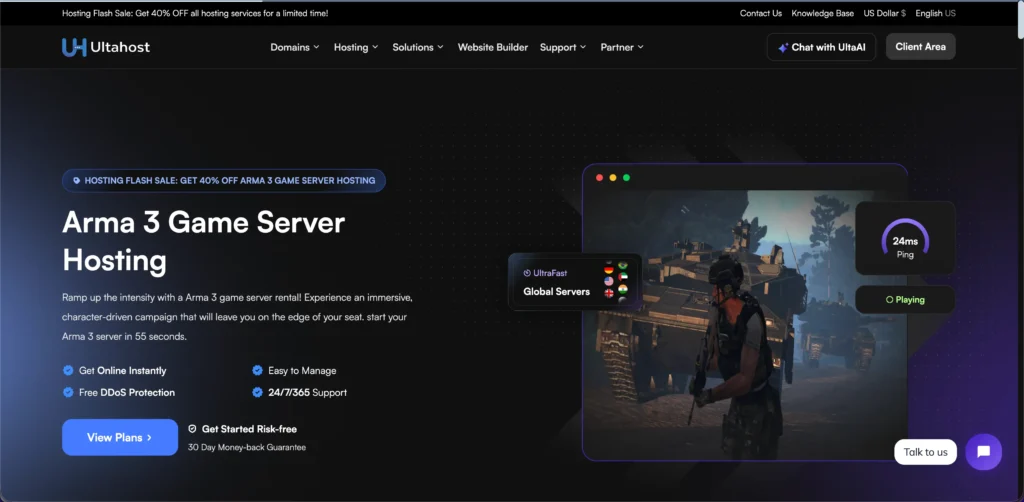Image resolution: width=1024 pixels, height=502 pixels.
Task: Click the Playing status indicator
Action: click(x=904, y=300)
